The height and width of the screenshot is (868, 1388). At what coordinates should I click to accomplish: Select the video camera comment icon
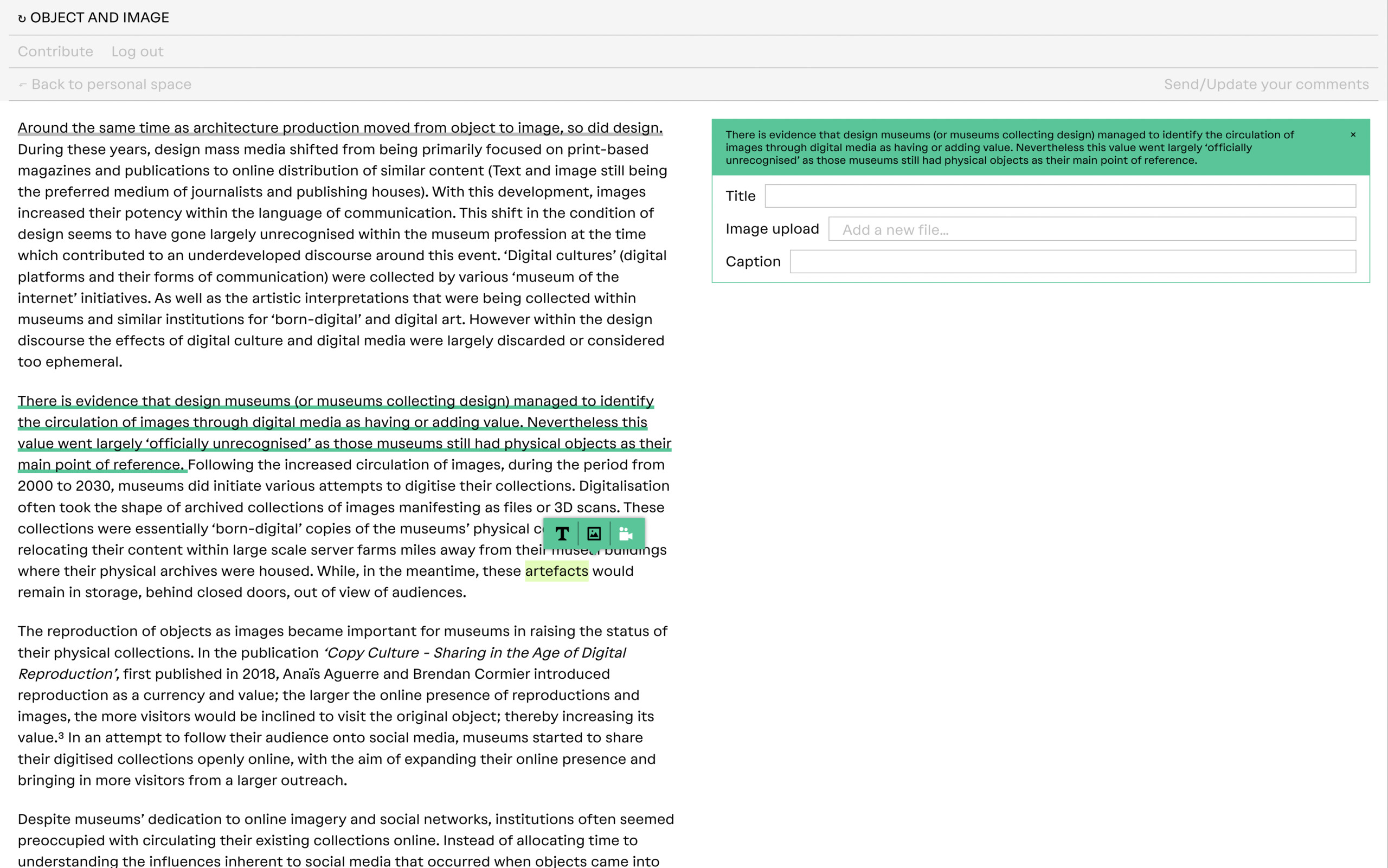pos(626,534)
